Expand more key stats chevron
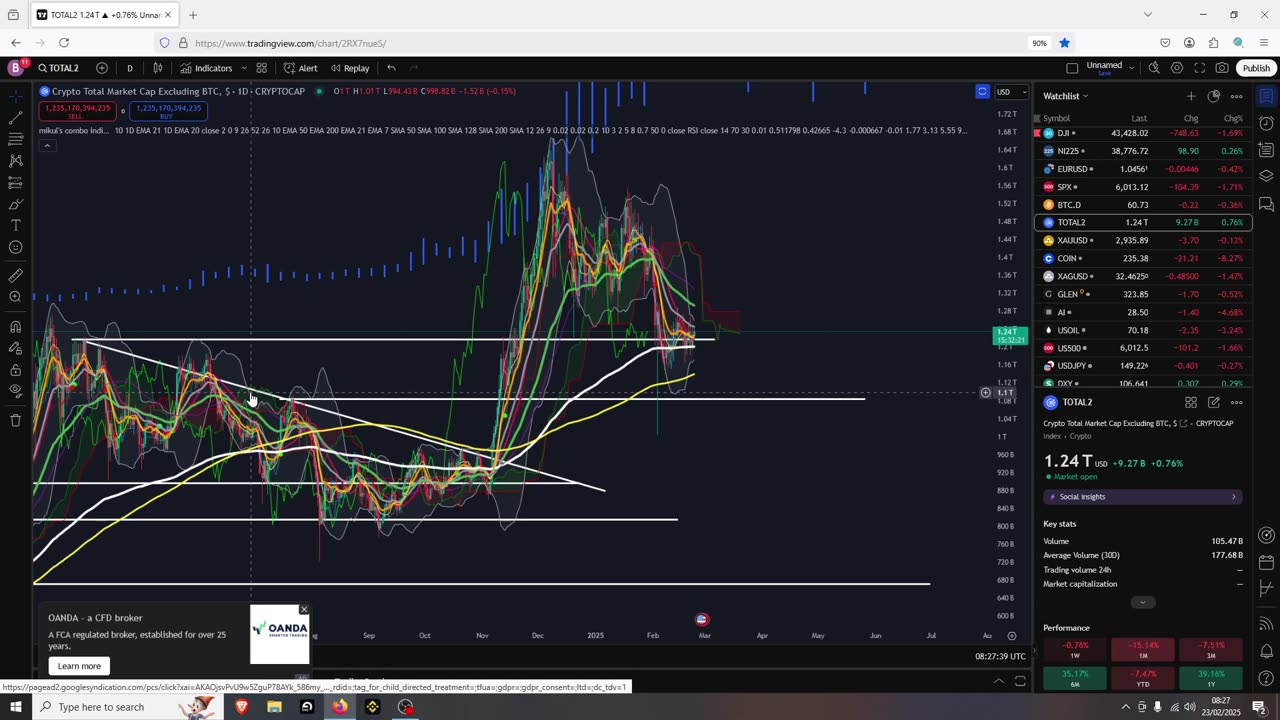The height and width of the screenshot is (720, 1280). tap(1143, 602)
